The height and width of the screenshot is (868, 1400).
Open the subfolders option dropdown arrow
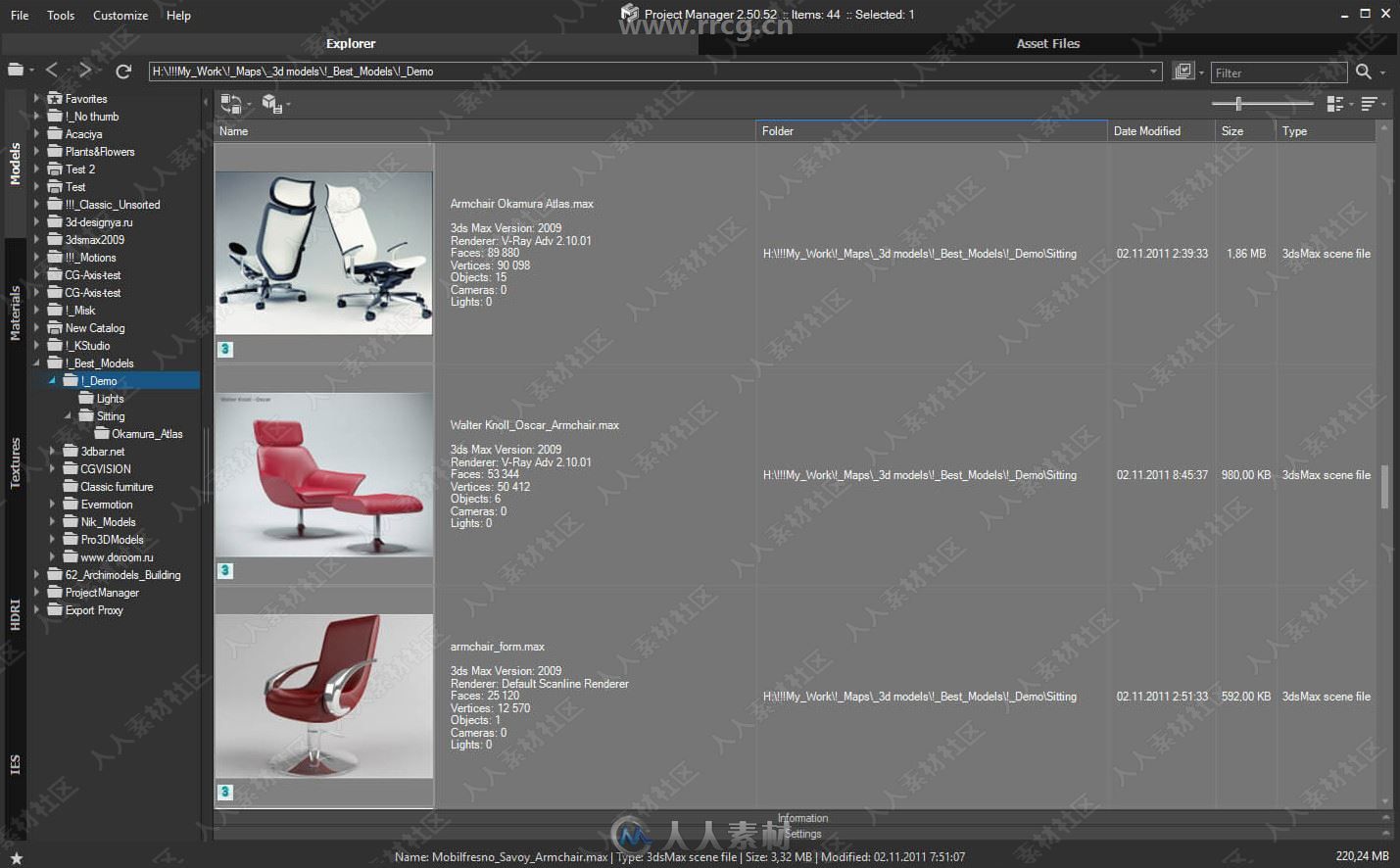pyautogui.click(x=1201, y=72)
